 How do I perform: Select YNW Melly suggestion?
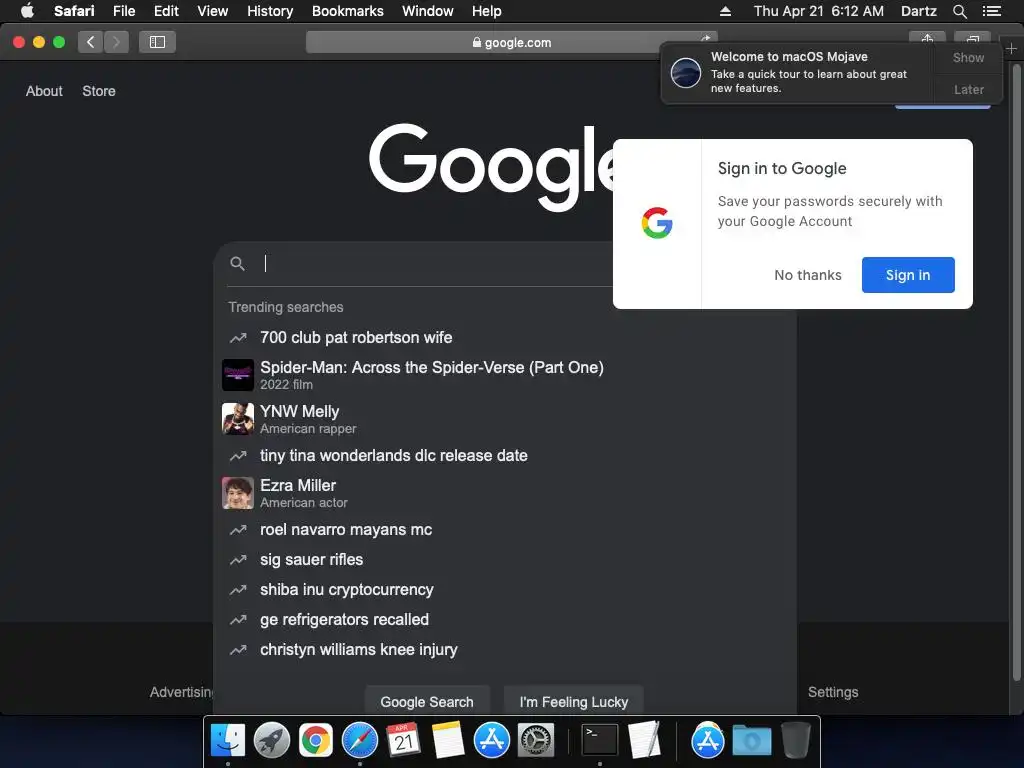(504, 419)
